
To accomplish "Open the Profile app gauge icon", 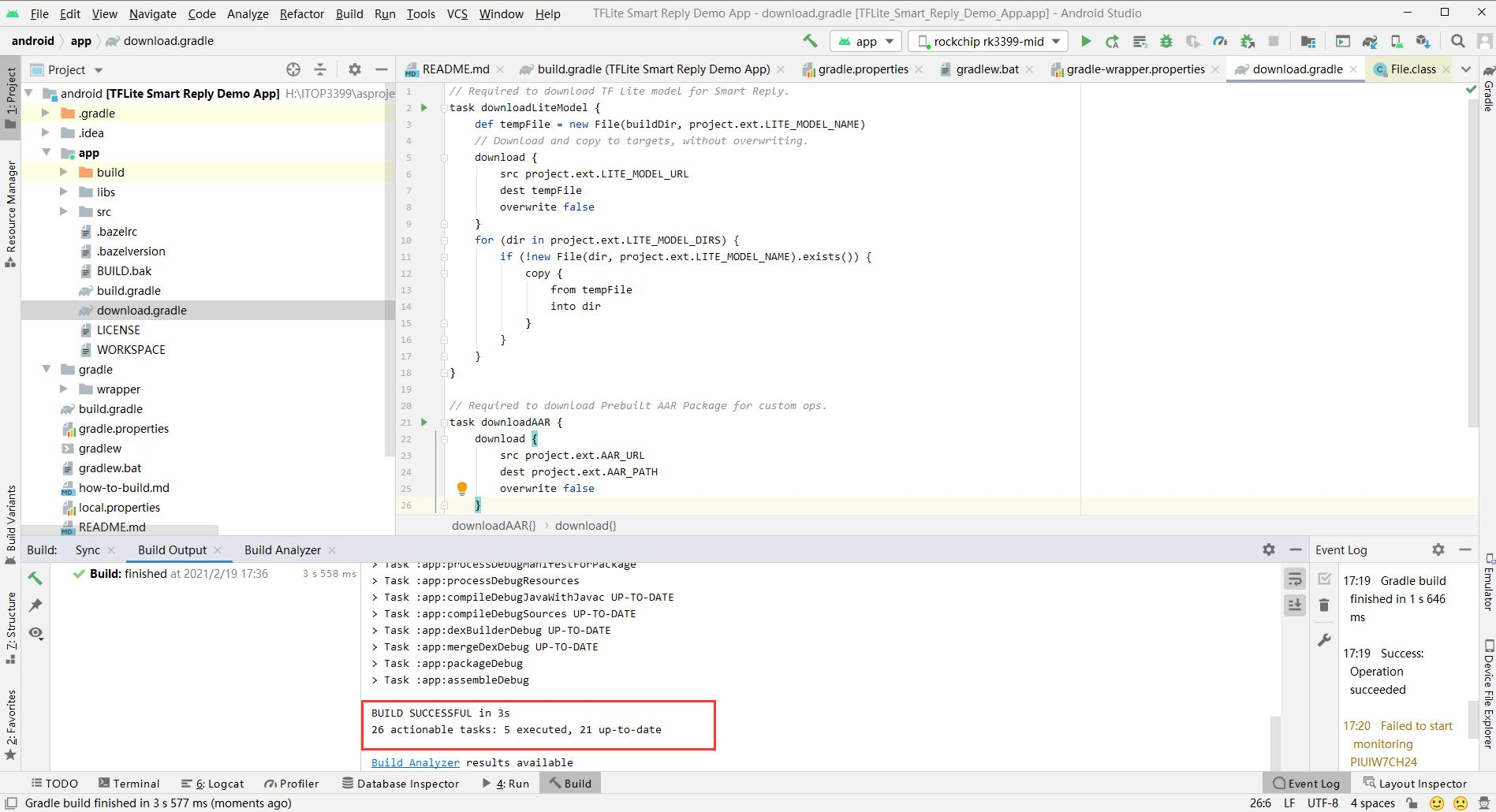I will [1220, 41].
